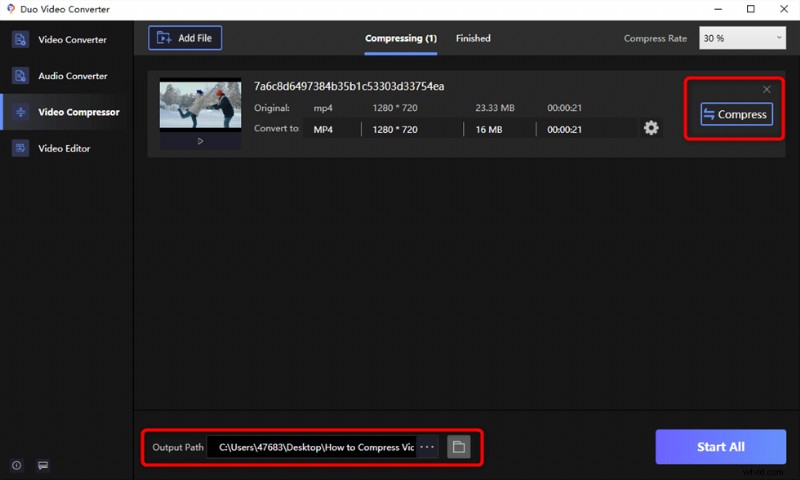Click the snow scene video thumbnail
Screen dimensions: 800x480
(201, 105)
